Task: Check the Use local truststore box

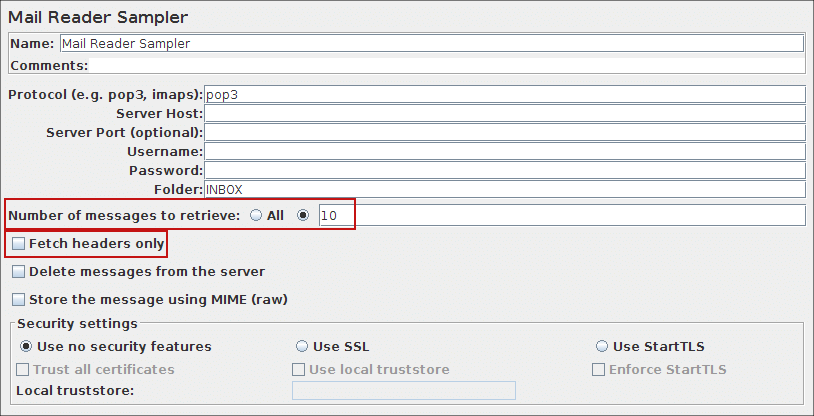Action: [x=298, y=370]
